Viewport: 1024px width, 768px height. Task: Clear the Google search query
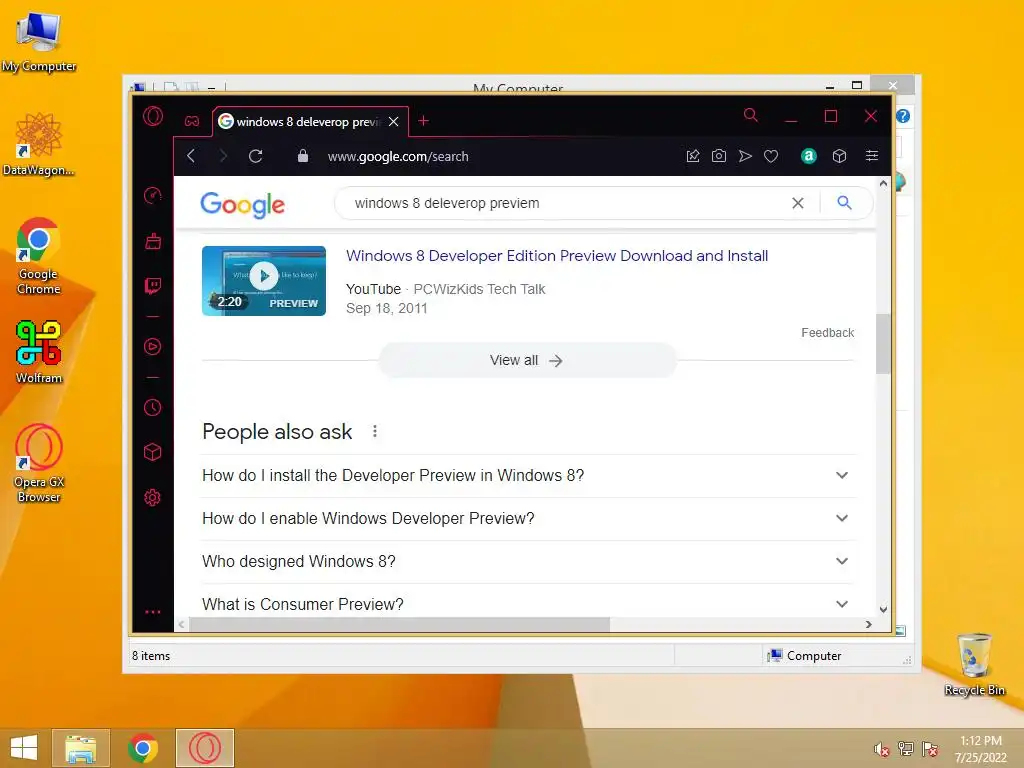[797, 203]
